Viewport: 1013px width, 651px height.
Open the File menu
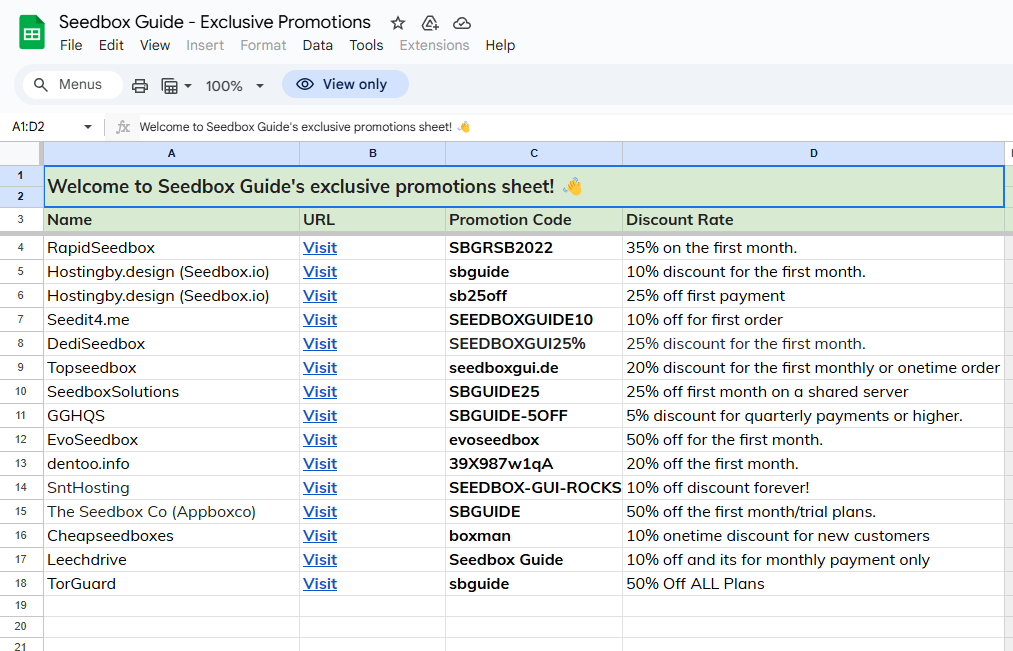[71, 45]
